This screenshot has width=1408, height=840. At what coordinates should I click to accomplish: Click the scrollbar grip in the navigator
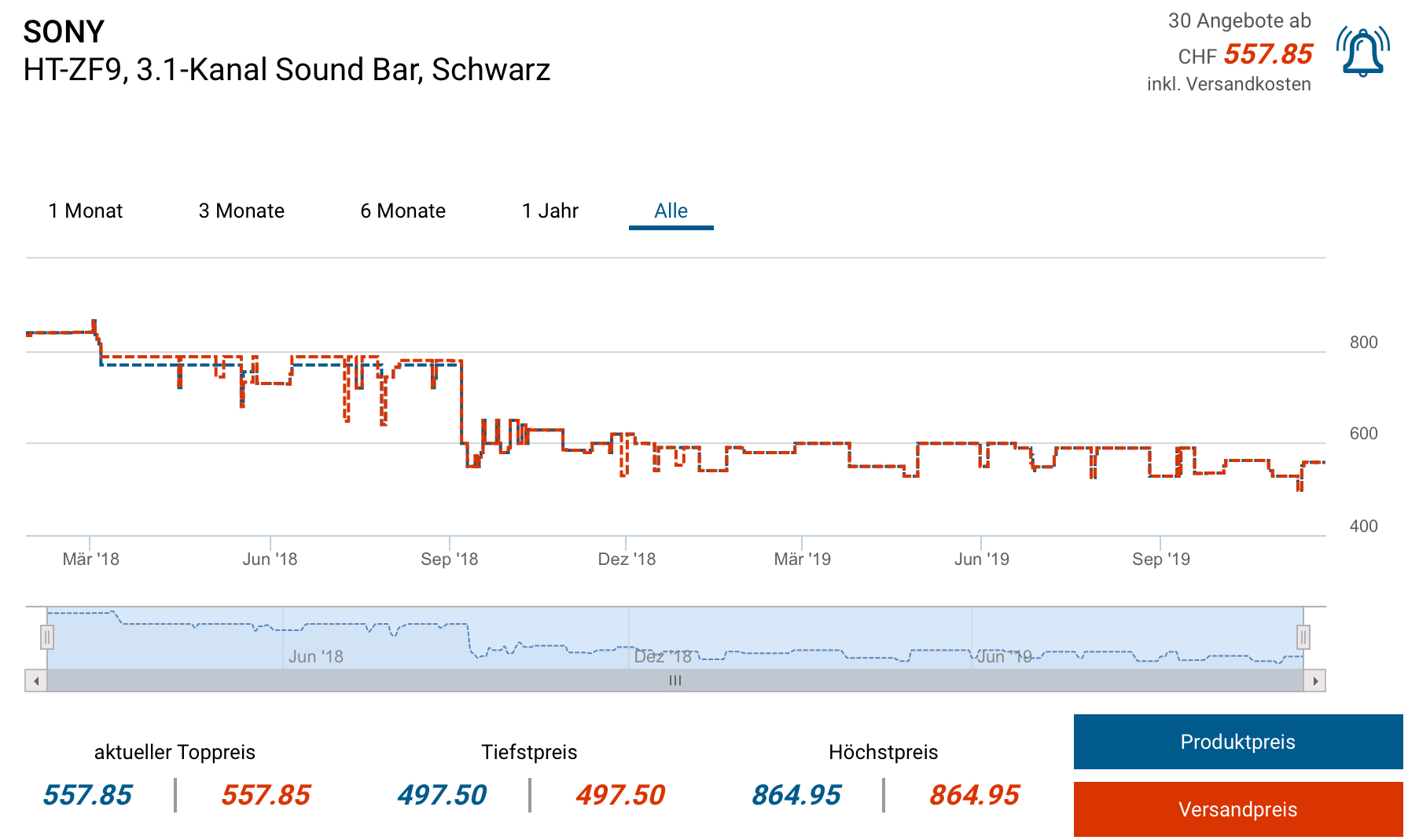[x=675, y=680]
